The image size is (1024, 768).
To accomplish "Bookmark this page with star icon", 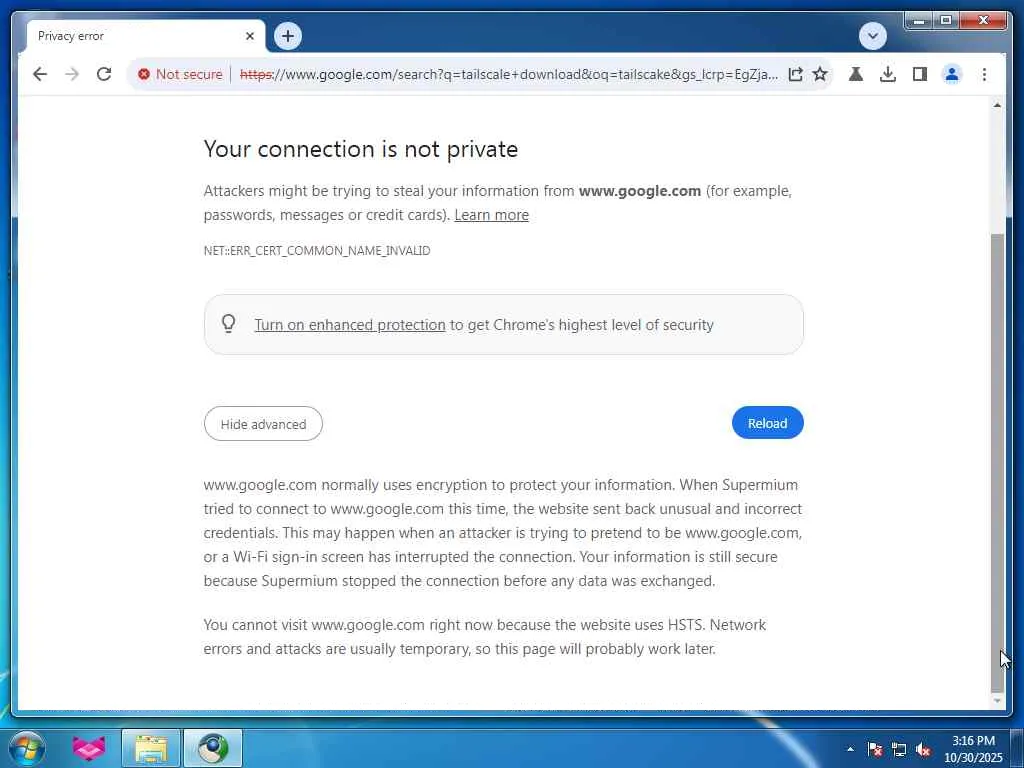I will point(820,74).
